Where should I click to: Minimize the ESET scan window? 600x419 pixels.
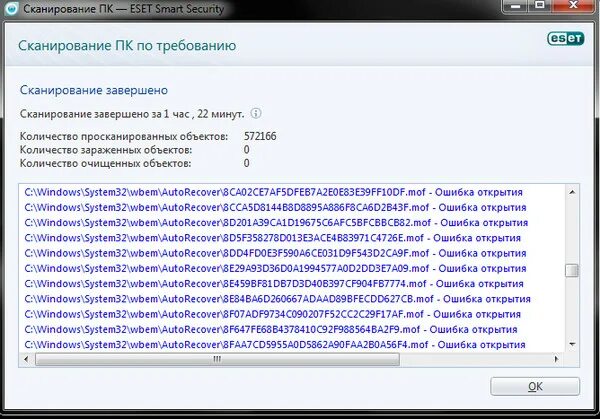(x=515, y=6)
